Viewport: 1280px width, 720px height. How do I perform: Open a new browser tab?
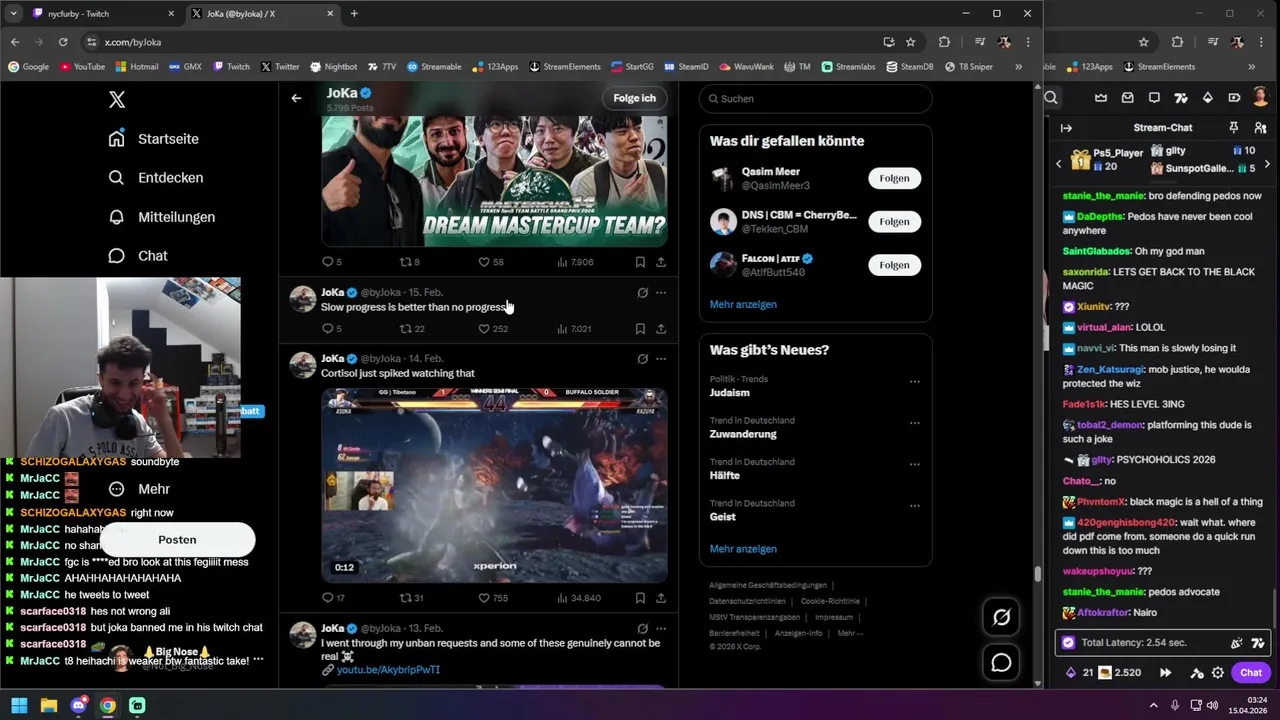(354, 14)
